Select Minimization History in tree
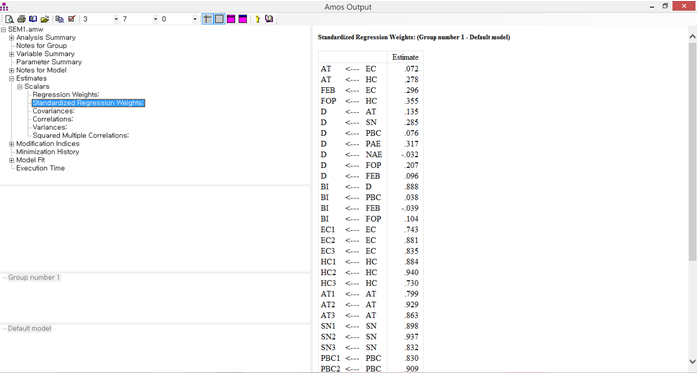Image resolution: width=699 pixels, height=373 pixels. (48, 152)
